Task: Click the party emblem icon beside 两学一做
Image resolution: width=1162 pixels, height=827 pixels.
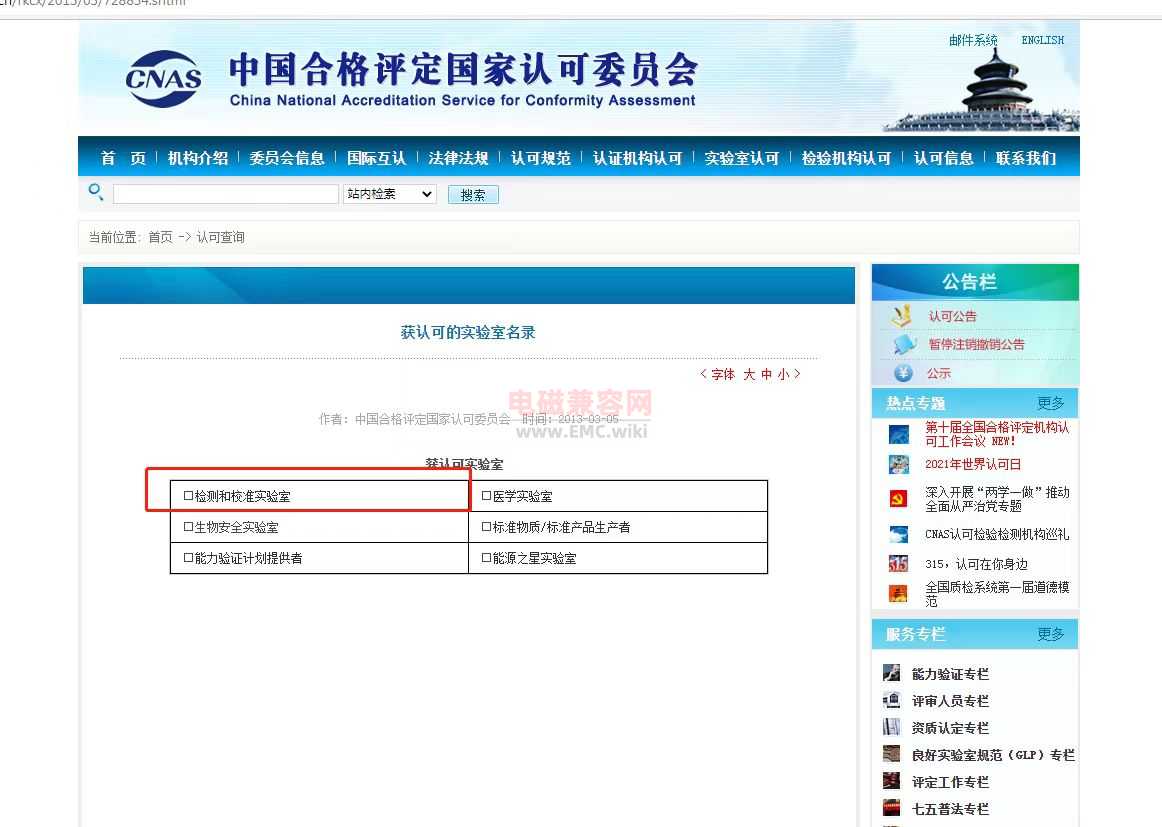Action: coord(898,499)
